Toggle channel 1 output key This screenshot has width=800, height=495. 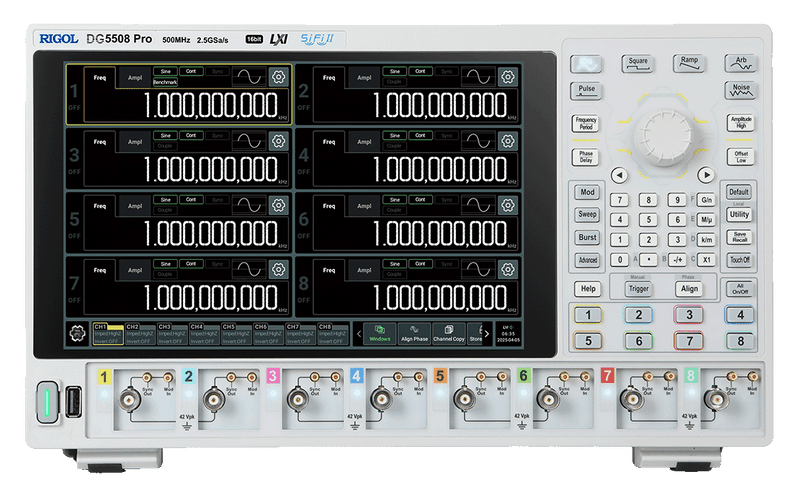[x=588, y=315]
